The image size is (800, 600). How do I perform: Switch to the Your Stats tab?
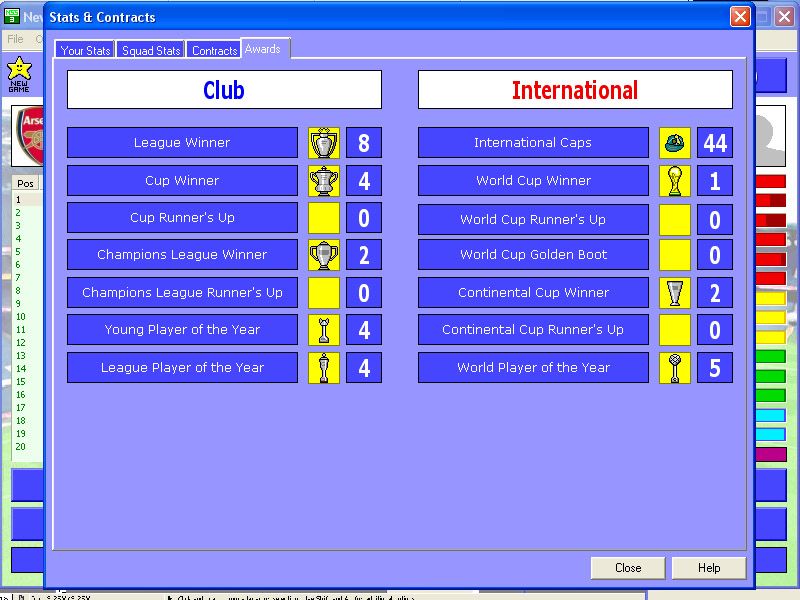pos(85,50)
